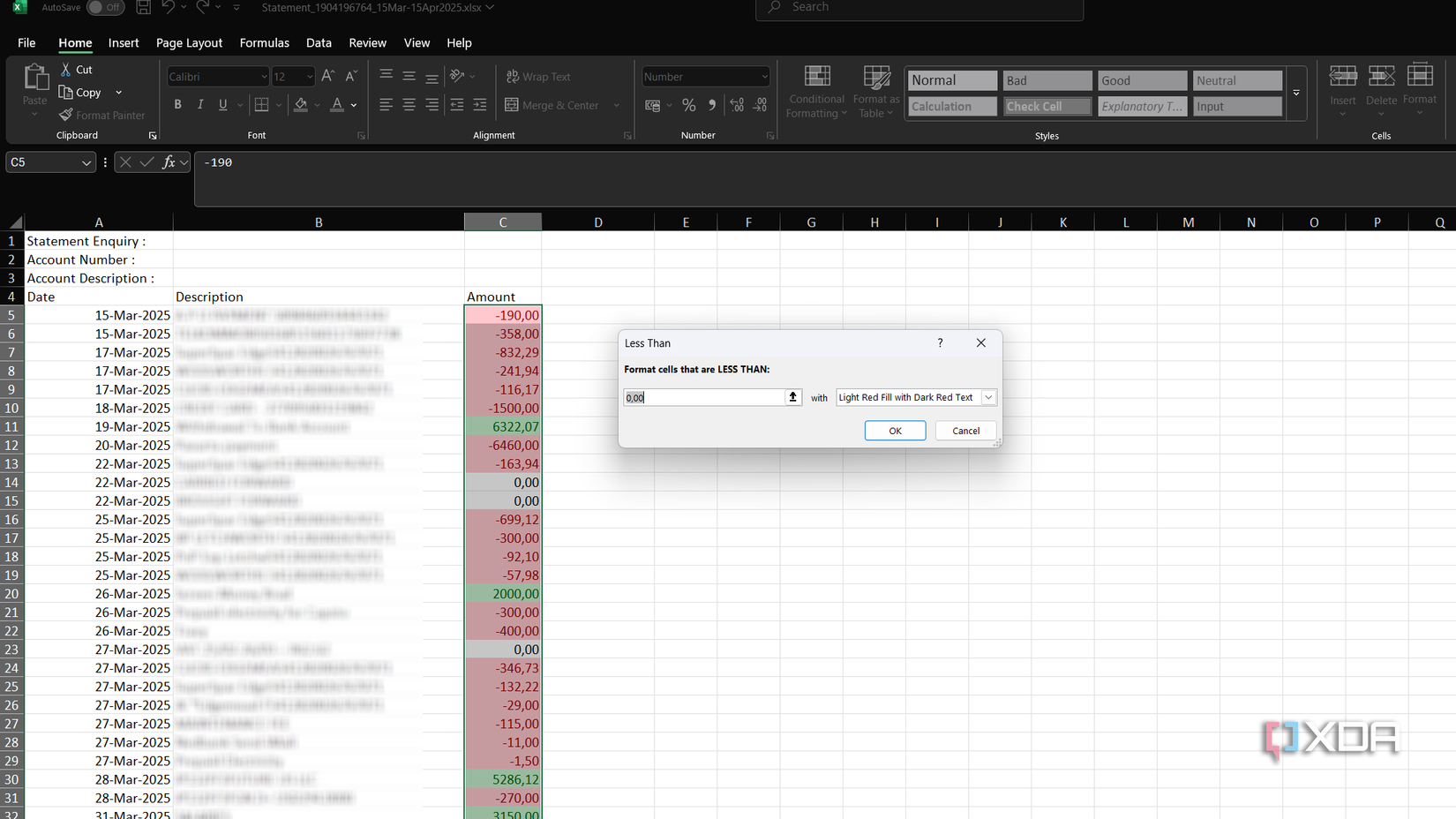This screenshot has height=819, width=1456.
Task: Toggle Italic formatting
Action: click(200, 104)
